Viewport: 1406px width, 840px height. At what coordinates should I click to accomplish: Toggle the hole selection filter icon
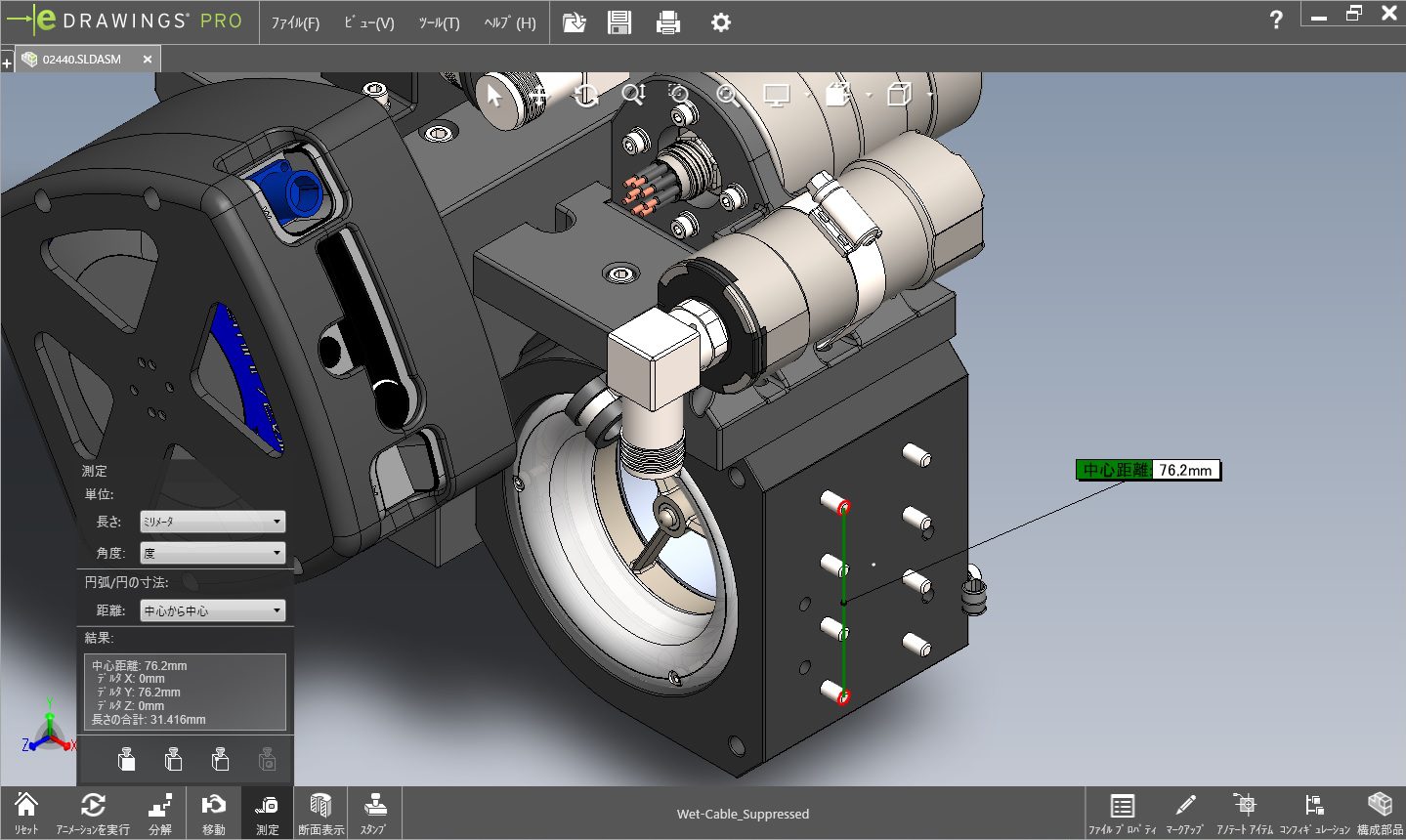(267, 759)
